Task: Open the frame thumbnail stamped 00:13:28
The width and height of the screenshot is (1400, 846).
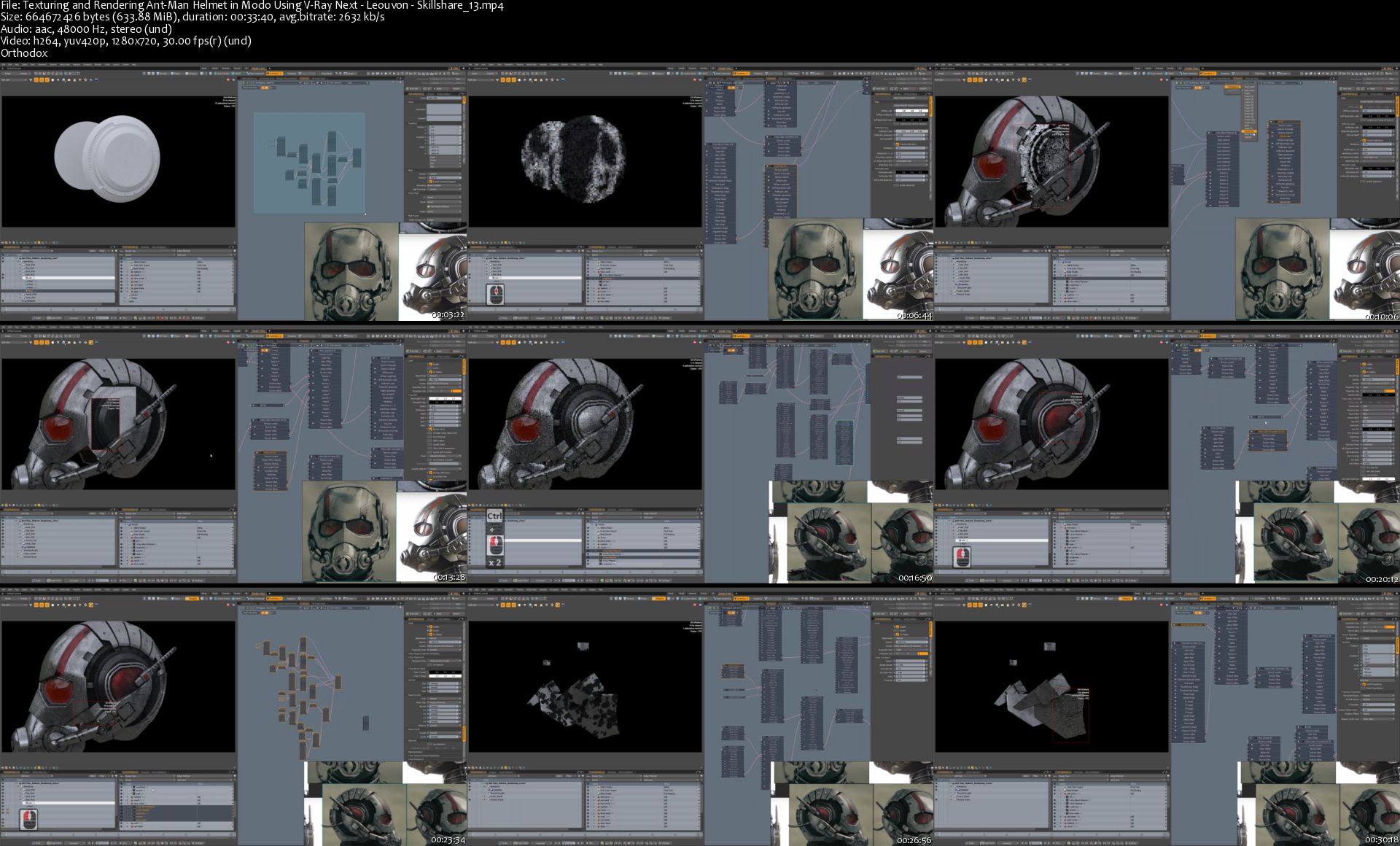Action: (233, 455)
